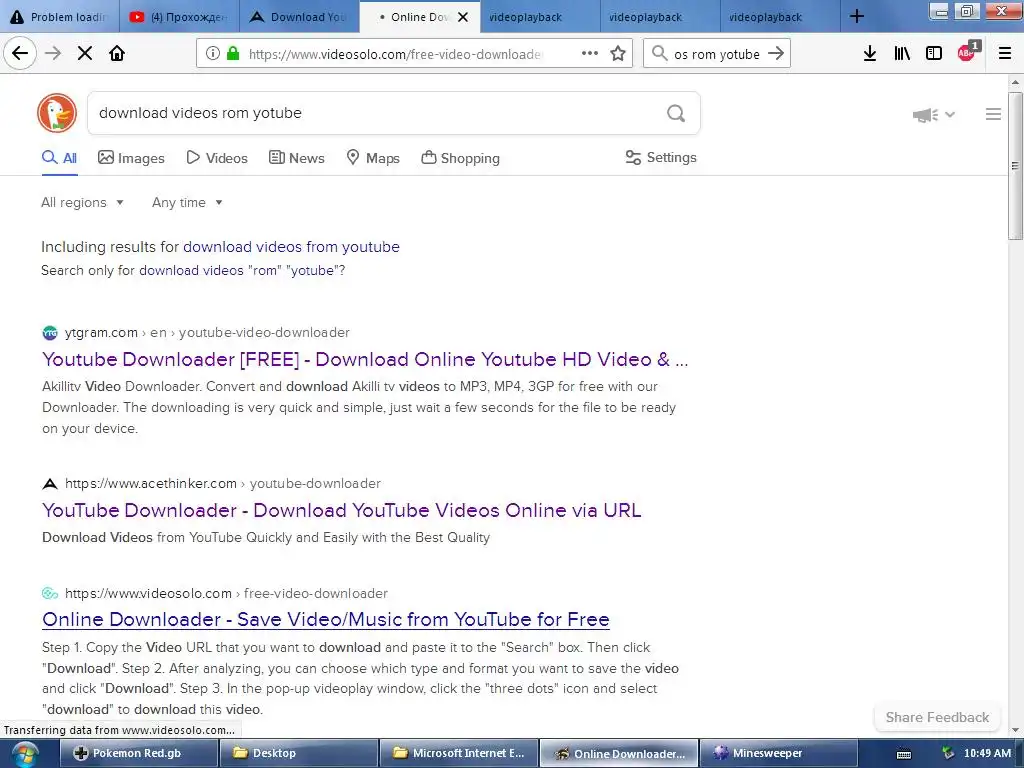Open the Downloads arrow icon
This screenshot has width=1024, height=768.
tap(870, 54)
